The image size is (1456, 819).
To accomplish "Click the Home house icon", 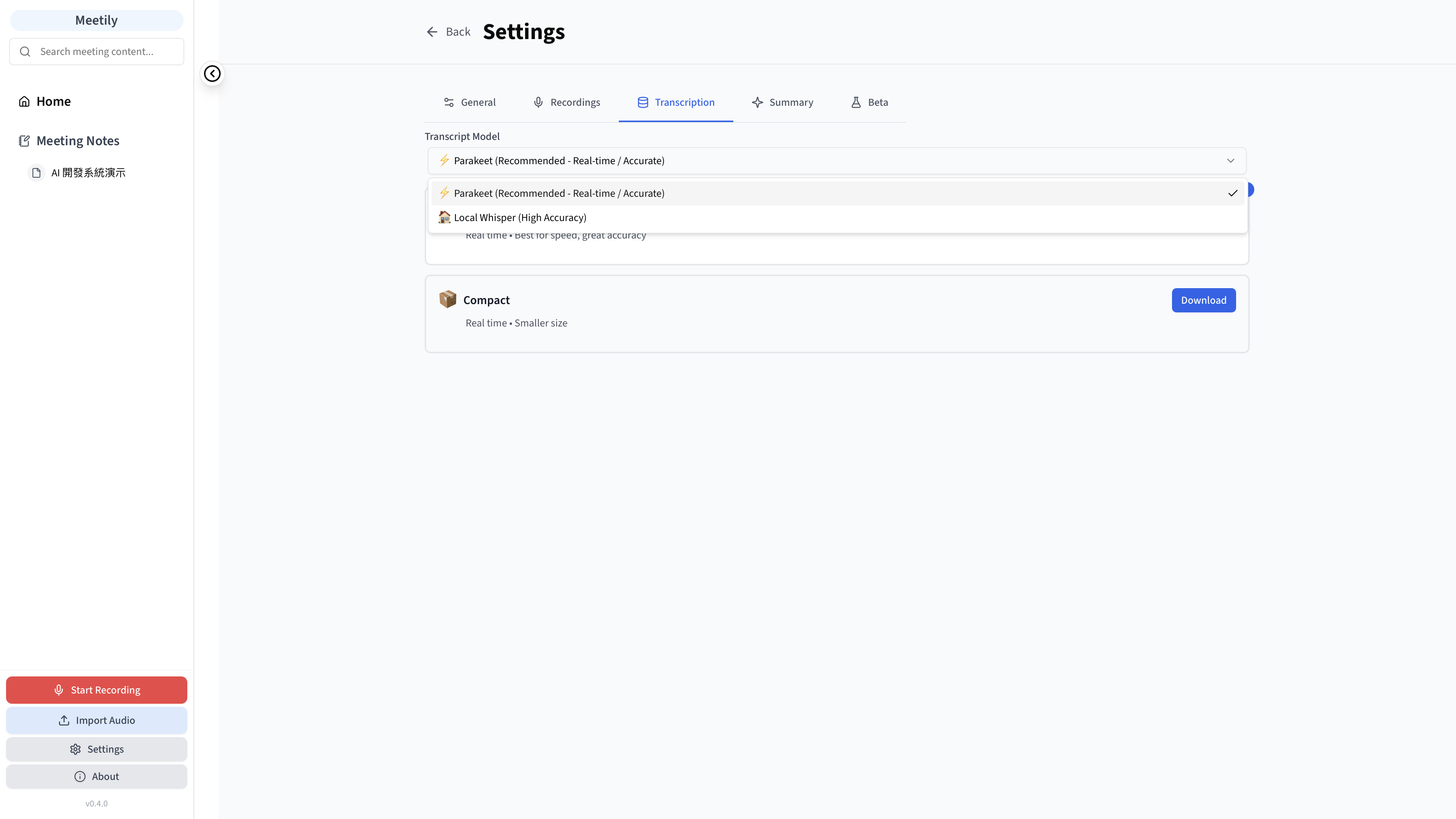I will tap(24, 101).
